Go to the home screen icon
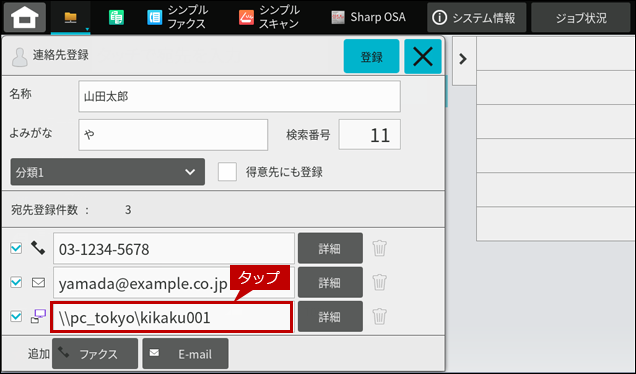This screenshot has height=374, width=636. click(x=25, y=17)
